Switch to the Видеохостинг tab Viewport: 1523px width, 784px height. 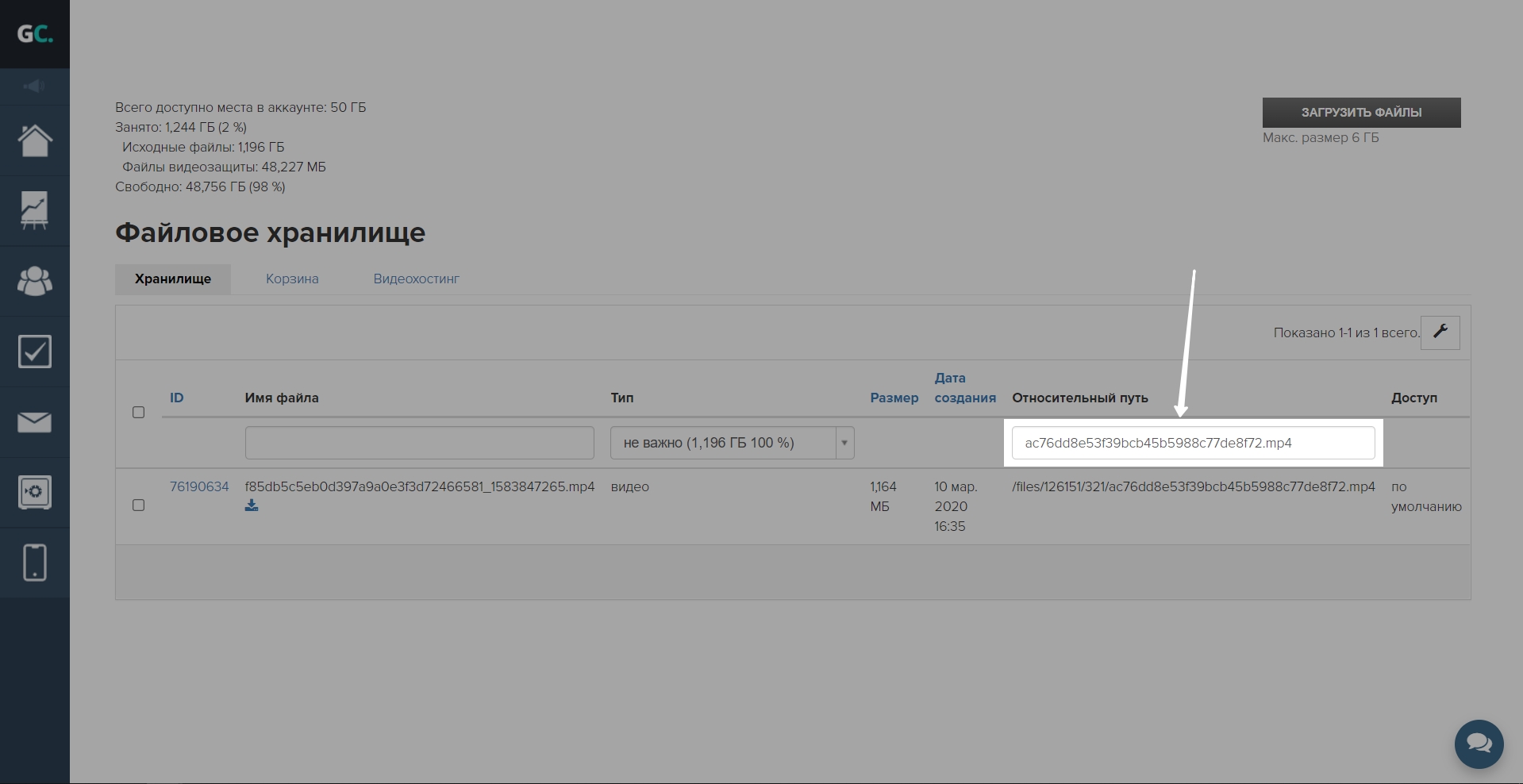click(416, 279)
